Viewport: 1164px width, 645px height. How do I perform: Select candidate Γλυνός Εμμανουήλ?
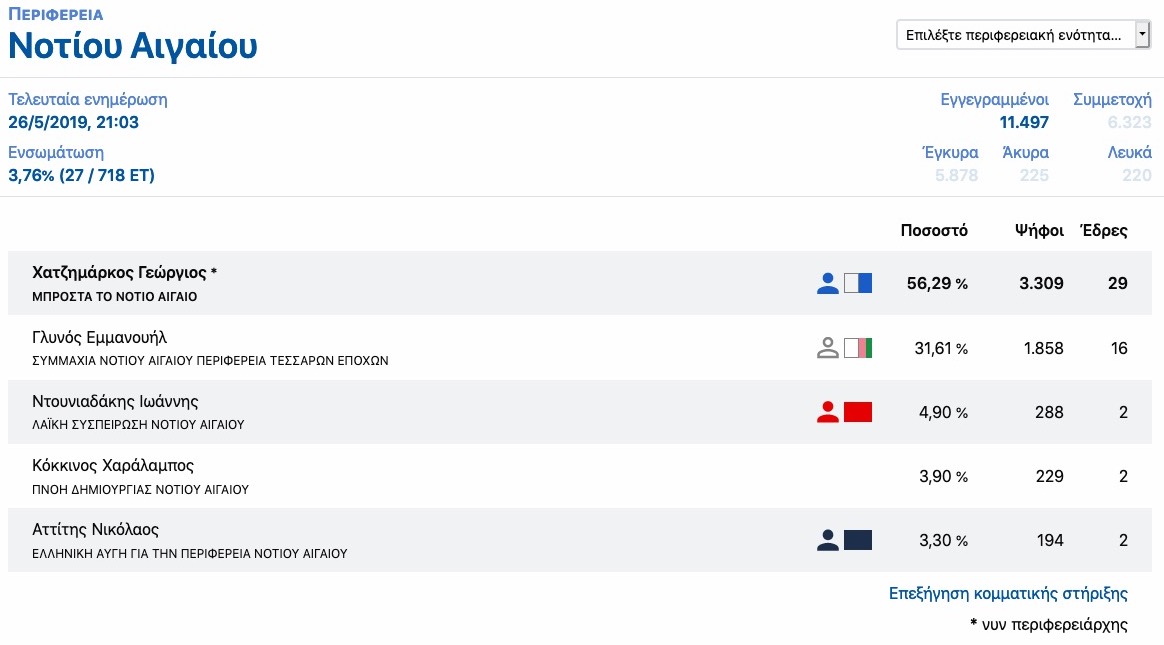(106, 337)
